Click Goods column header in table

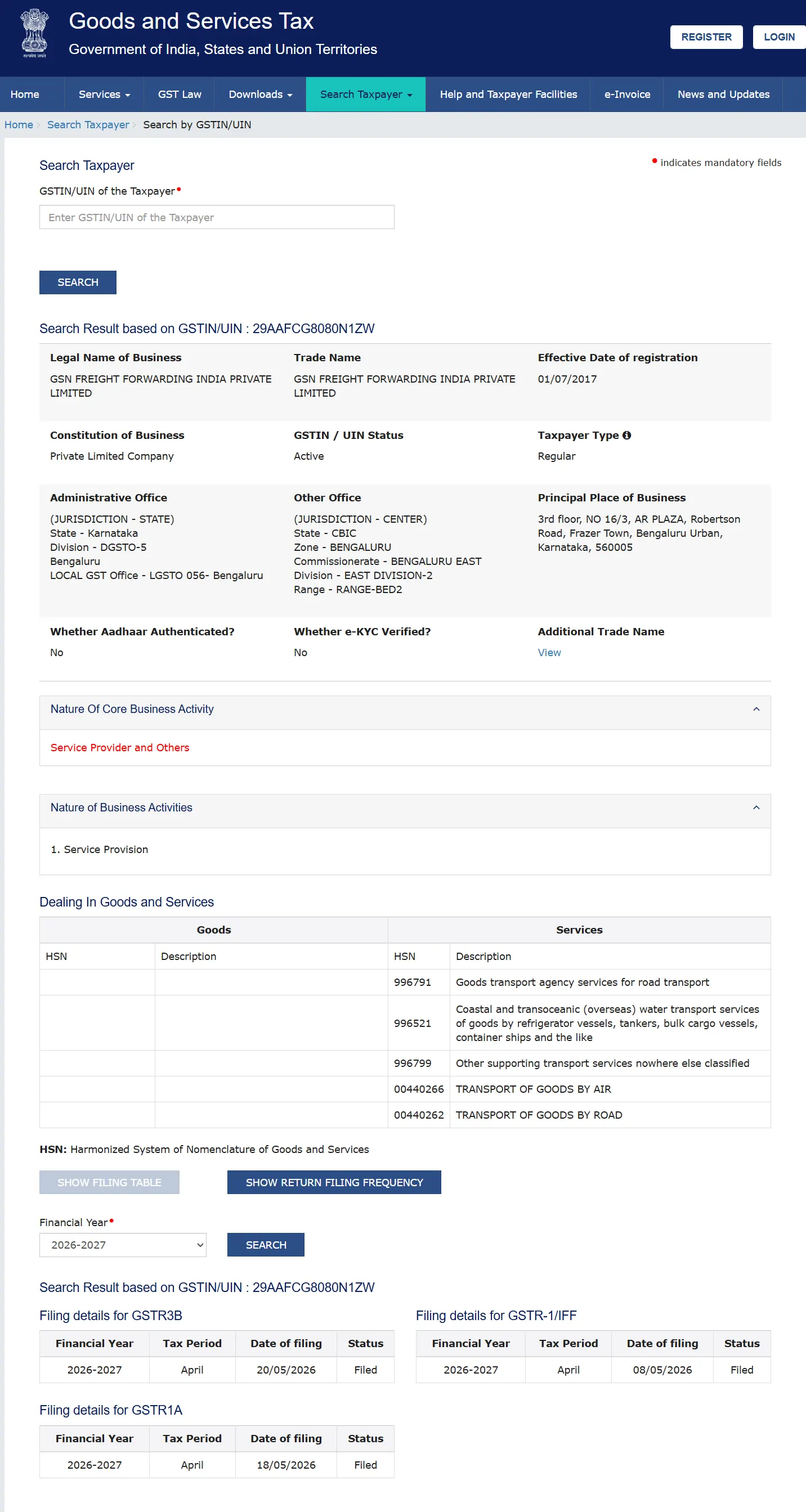pos(214,930)
